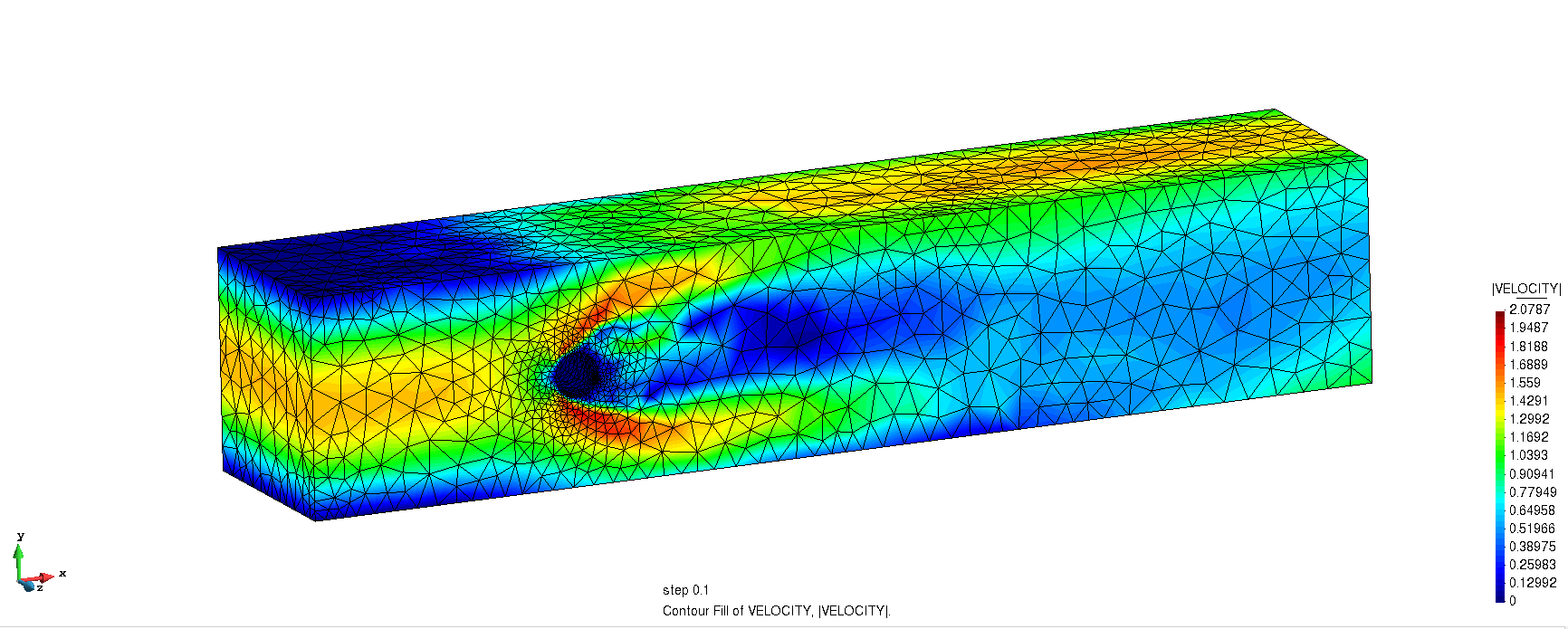The height and width of the screenshot is (629, 1568).
Task: Select legend value 1.6889
Action: (1529, 365)
